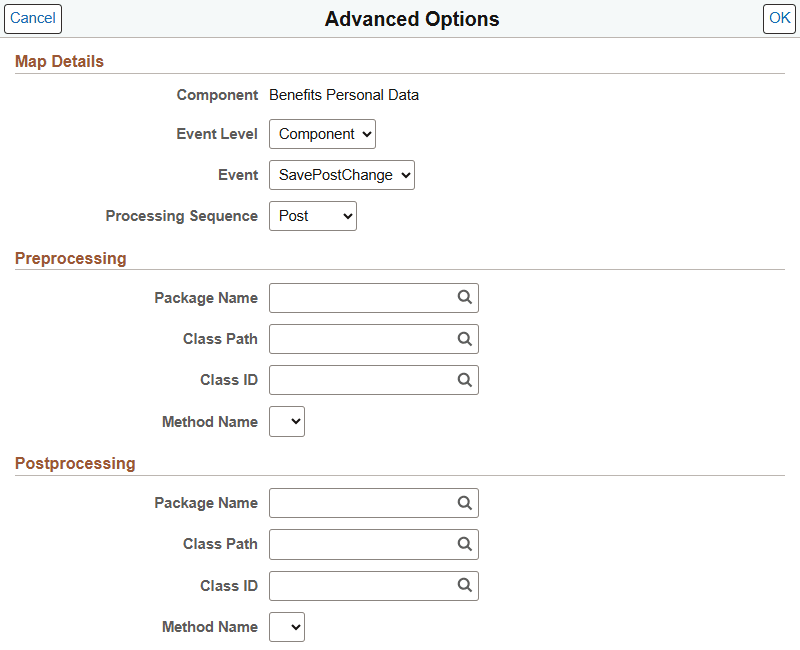This screenshot has width=800, height=650.
Task: Click the Cancel button
Action: 32,18
